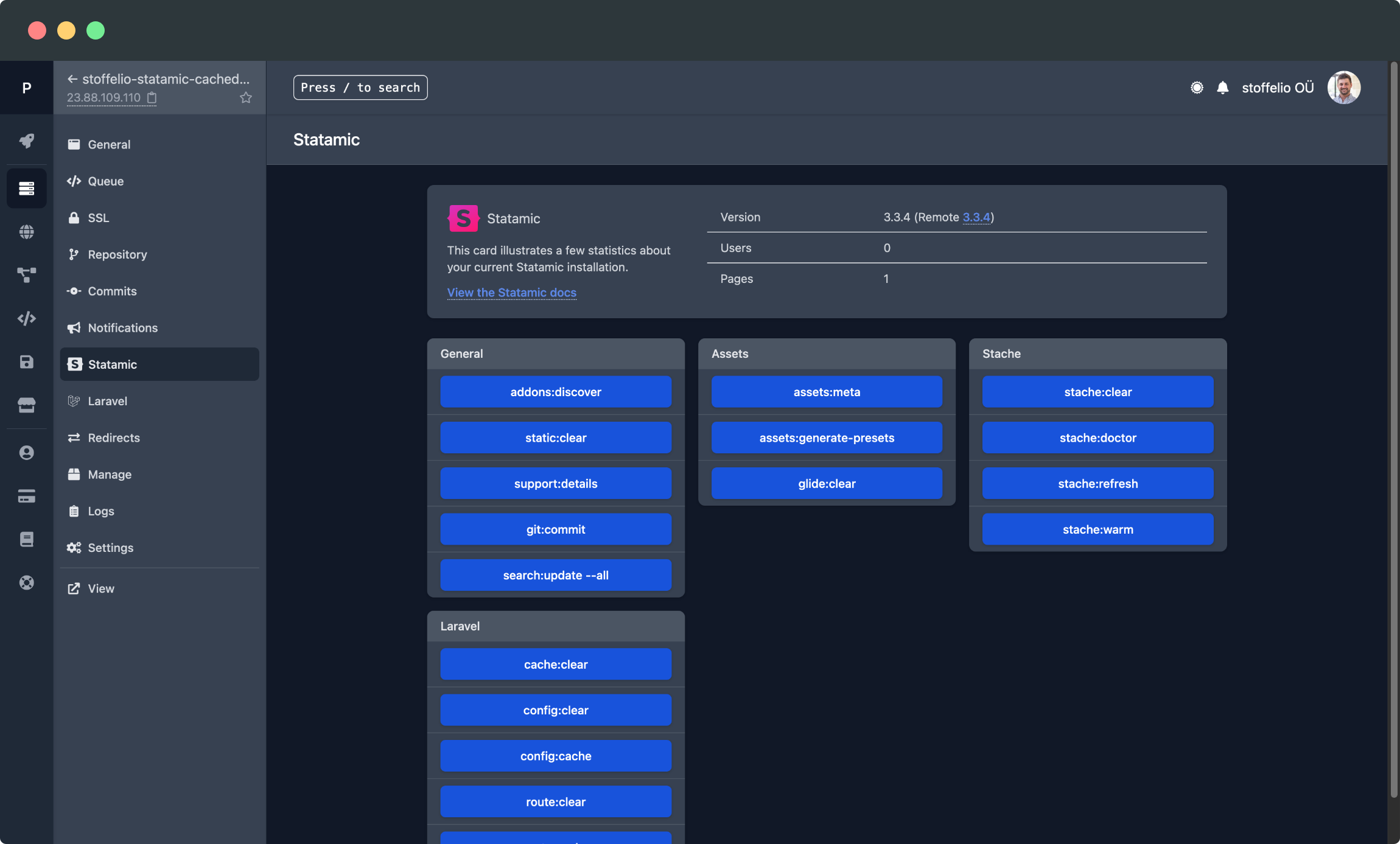
Task: Follow the remote version 3.3.4 link
Action: pyautogui.click(x=976, y=217)
